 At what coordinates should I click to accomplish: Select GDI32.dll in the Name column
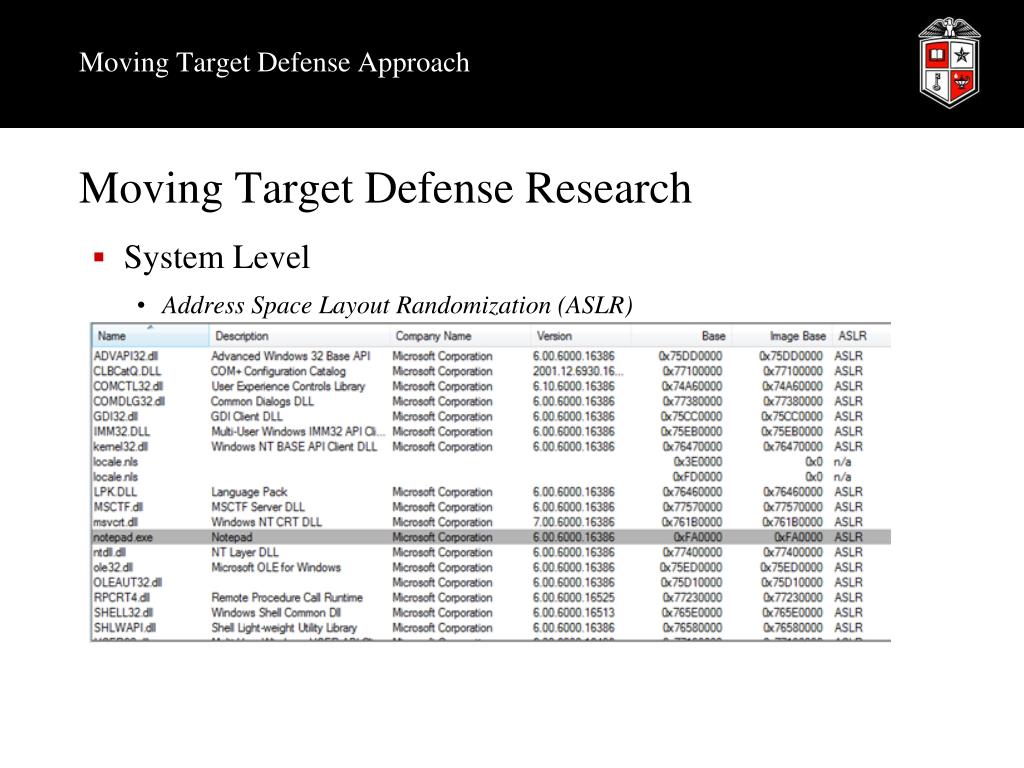116,416
